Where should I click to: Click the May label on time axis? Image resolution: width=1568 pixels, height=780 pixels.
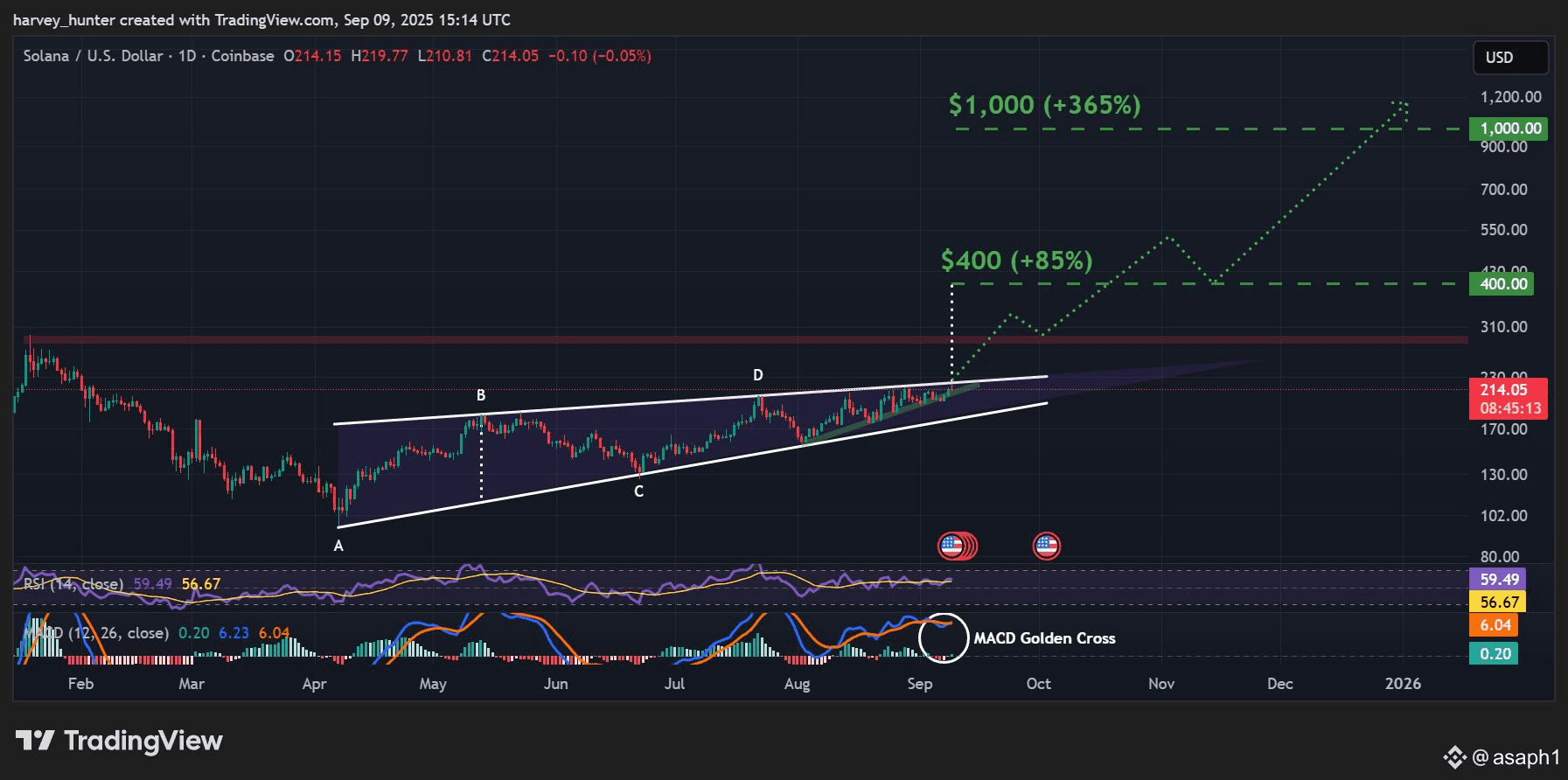tap(433, 684)
